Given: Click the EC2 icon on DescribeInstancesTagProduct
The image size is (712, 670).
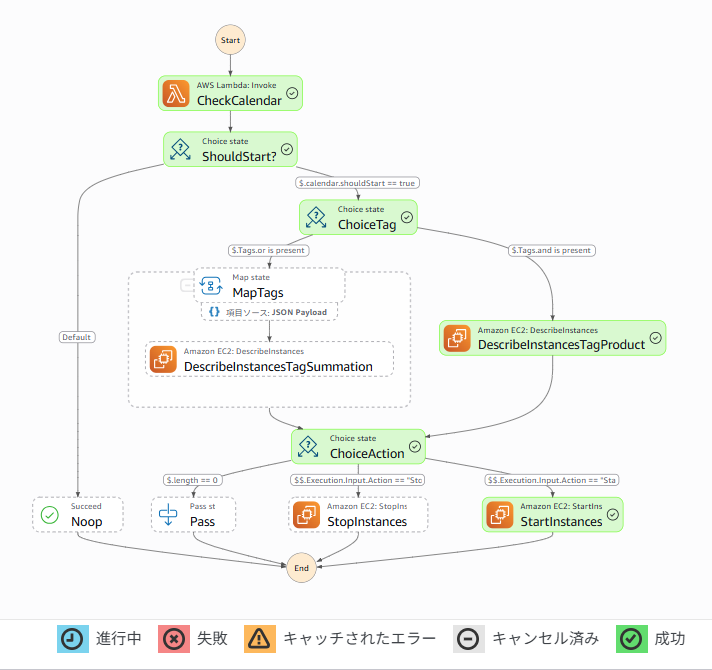Looking at the screenshot, I should click(x=458, y=338).
